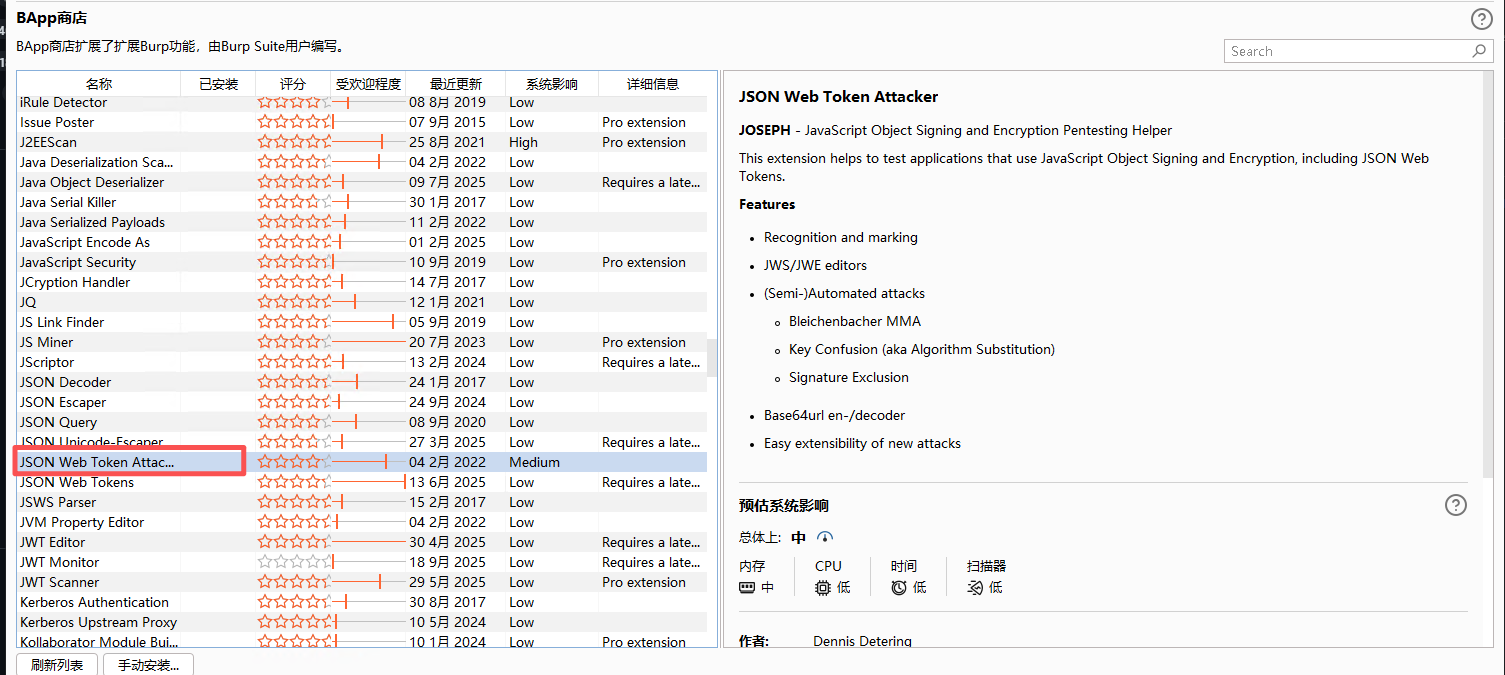Screen dimensions: 1505x675
Task: Select the J2EEScan extension
Action: point(362,142)
